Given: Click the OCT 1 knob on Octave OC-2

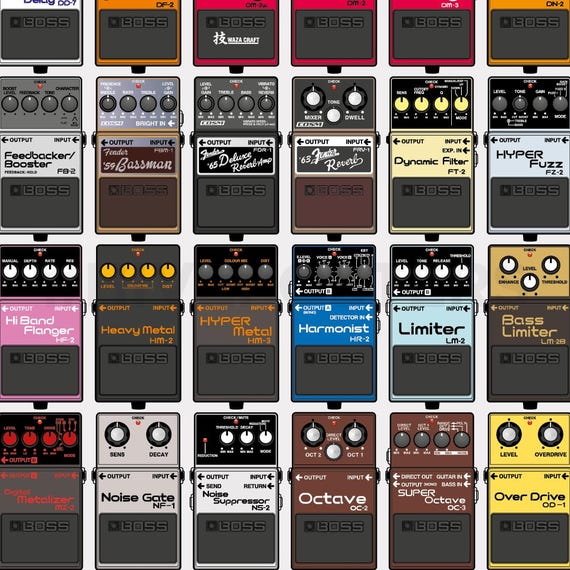Looking at the screenshot, I should (354, 434).
